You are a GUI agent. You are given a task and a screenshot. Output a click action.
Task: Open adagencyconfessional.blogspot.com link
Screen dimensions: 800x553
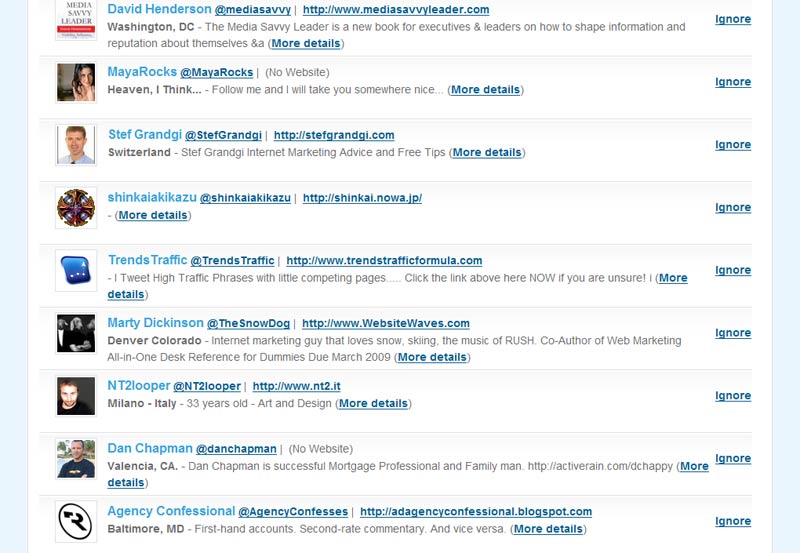[476, 511]
